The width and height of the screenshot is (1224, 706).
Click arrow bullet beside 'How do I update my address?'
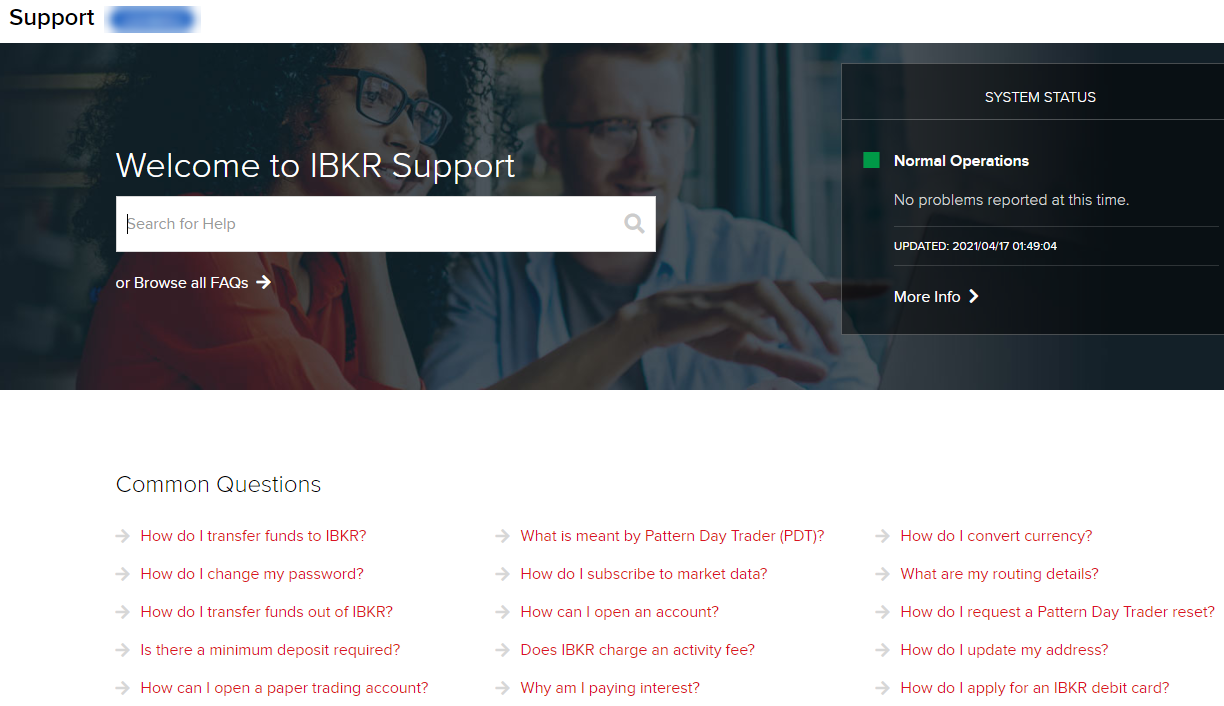point(883,650)
